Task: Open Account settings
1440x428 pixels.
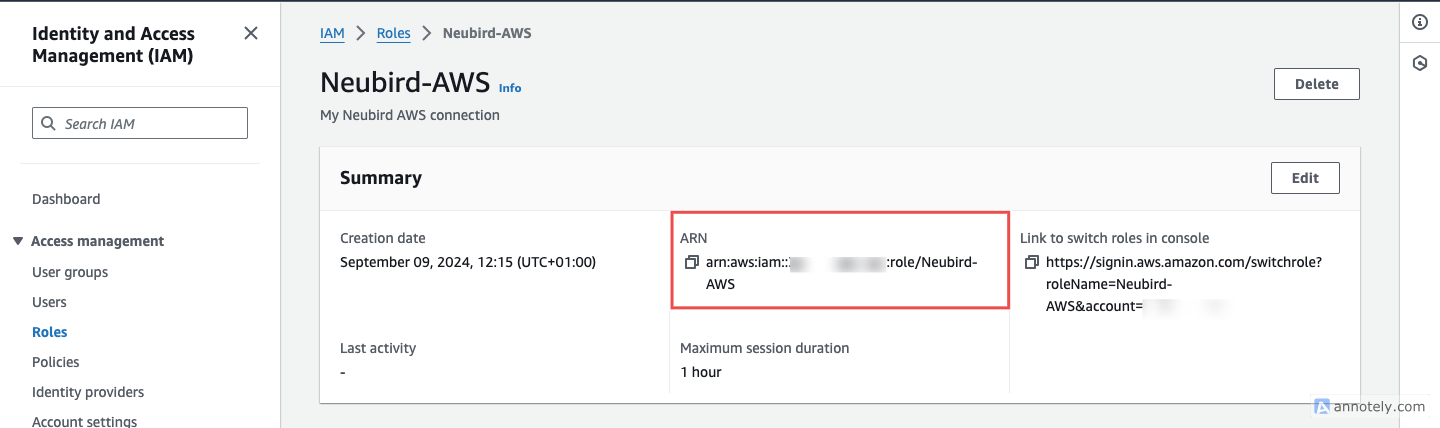Action: coord(84,421)
